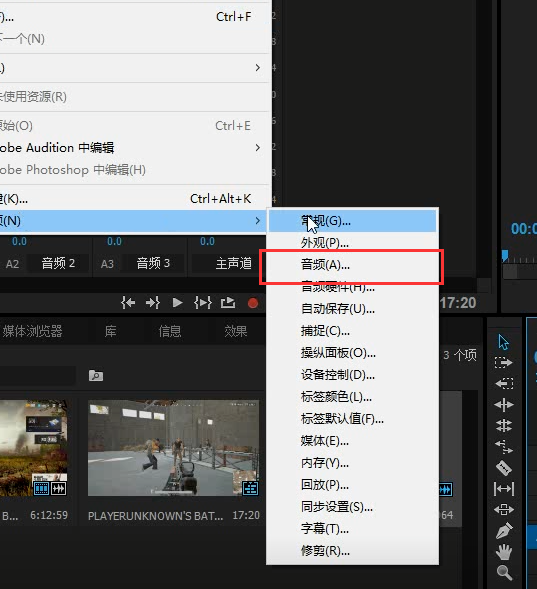Choose the Ctrl+F find menu item
This screenshot has width=537, height=589.
click(135, 17)
